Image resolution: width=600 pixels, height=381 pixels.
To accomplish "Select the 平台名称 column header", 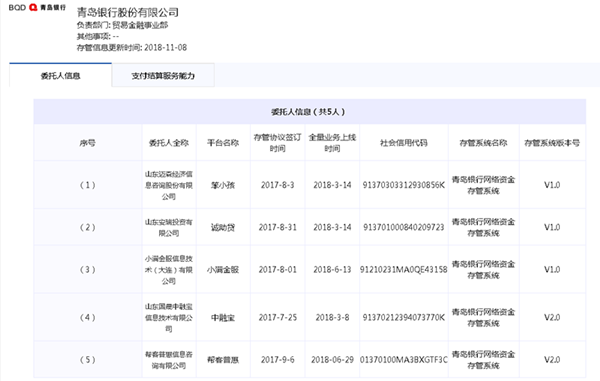I will click(223, 143).
